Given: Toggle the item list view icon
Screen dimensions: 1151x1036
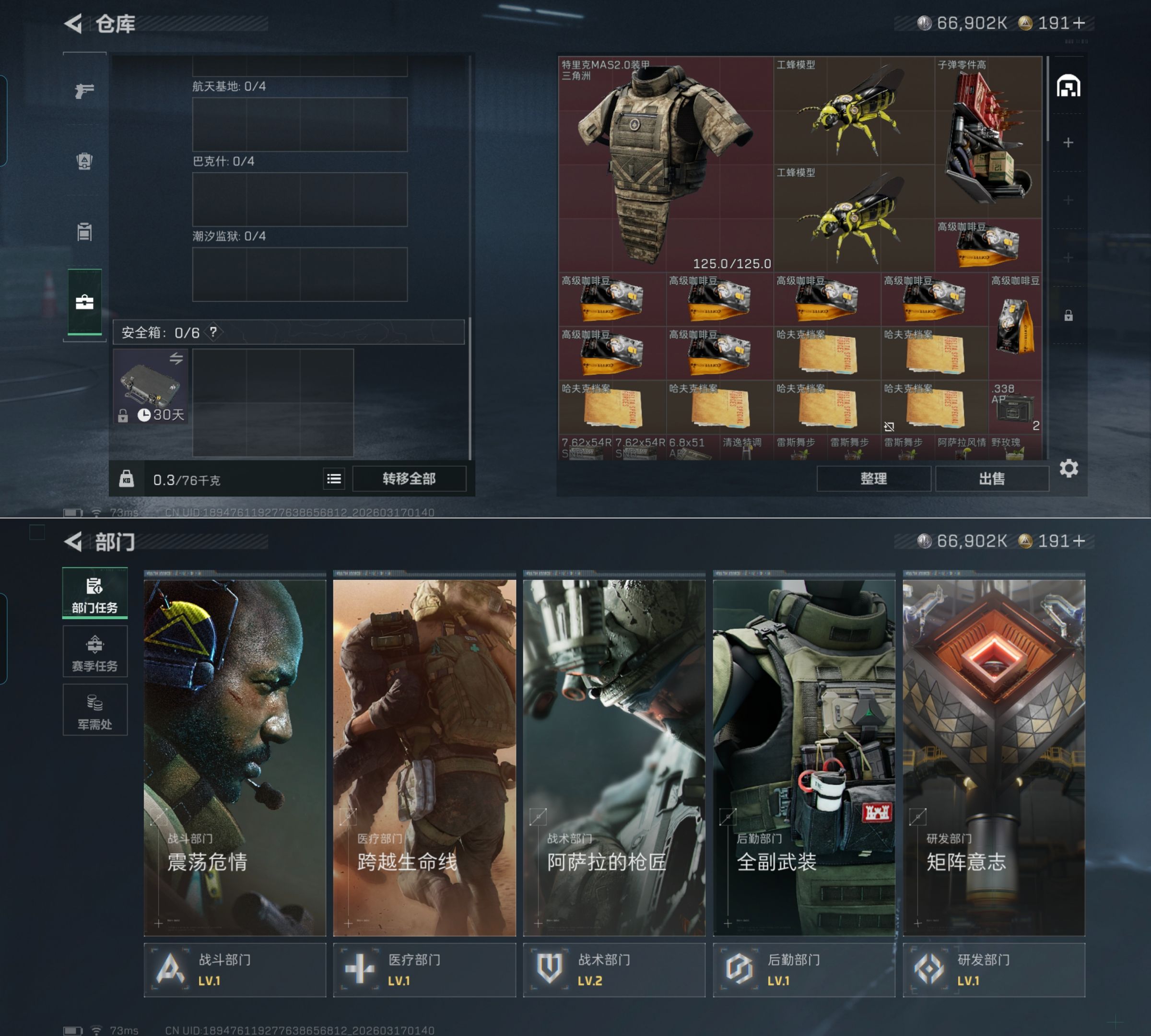Looking at the screenshot, I should pyautogui.click(x=334, y=479).
